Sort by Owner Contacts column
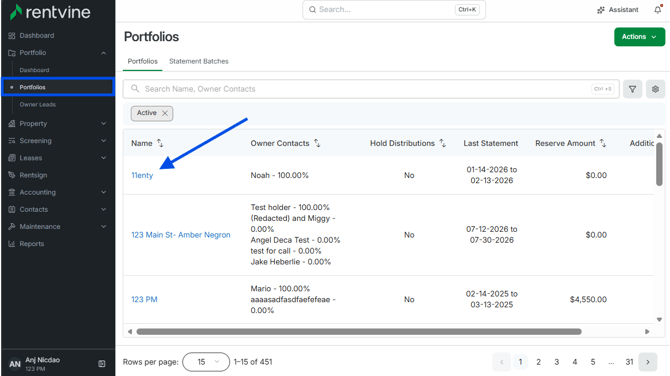 coord(317,143)
